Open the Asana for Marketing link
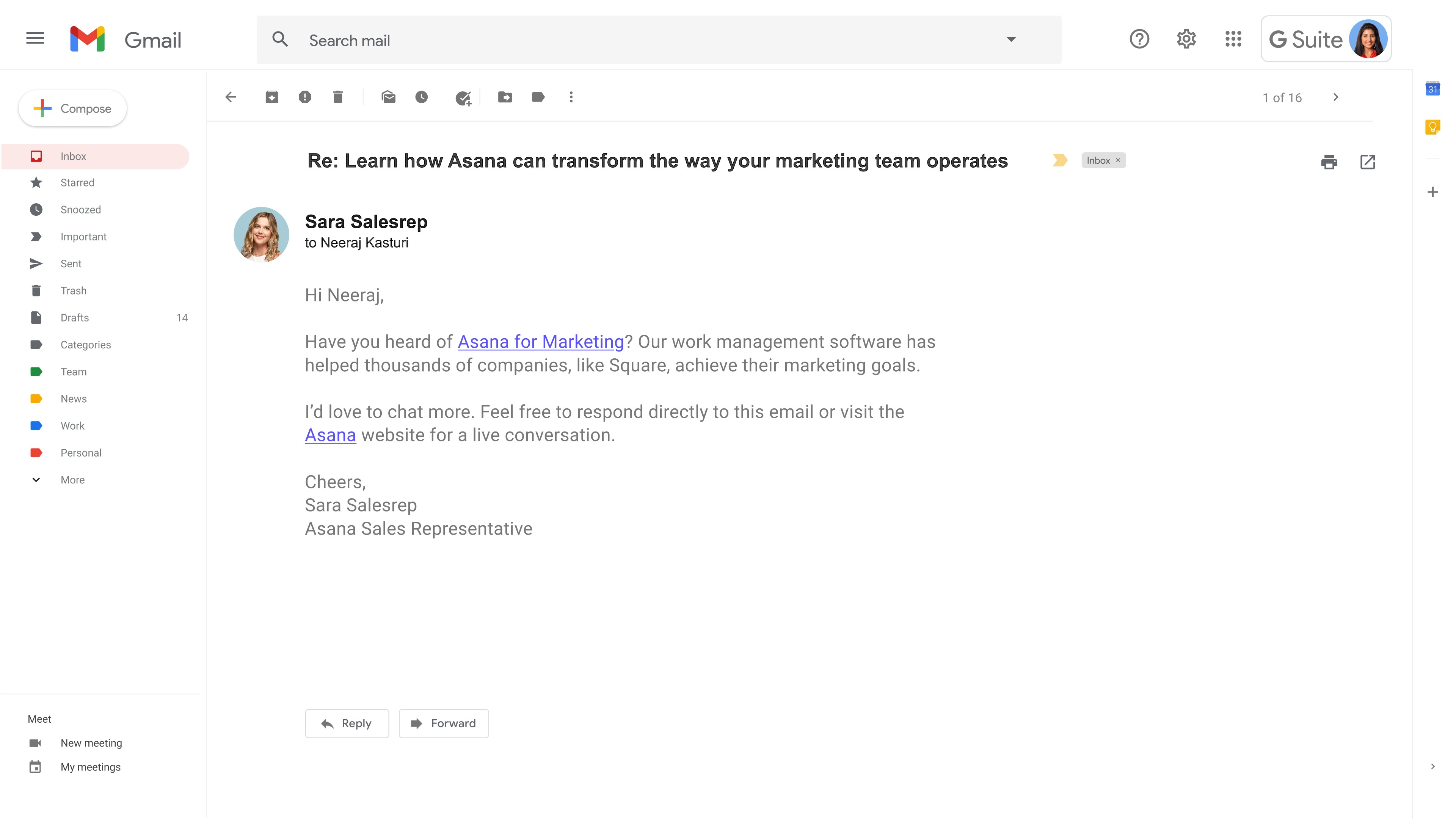 click(540, 342)
